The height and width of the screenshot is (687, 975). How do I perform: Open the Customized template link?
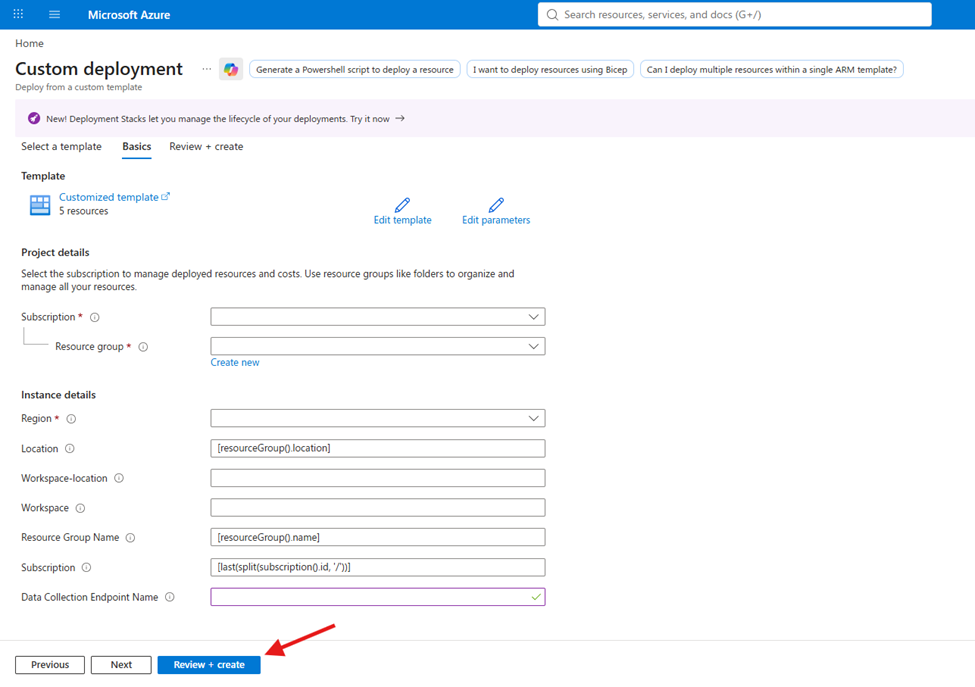[109, 197]
